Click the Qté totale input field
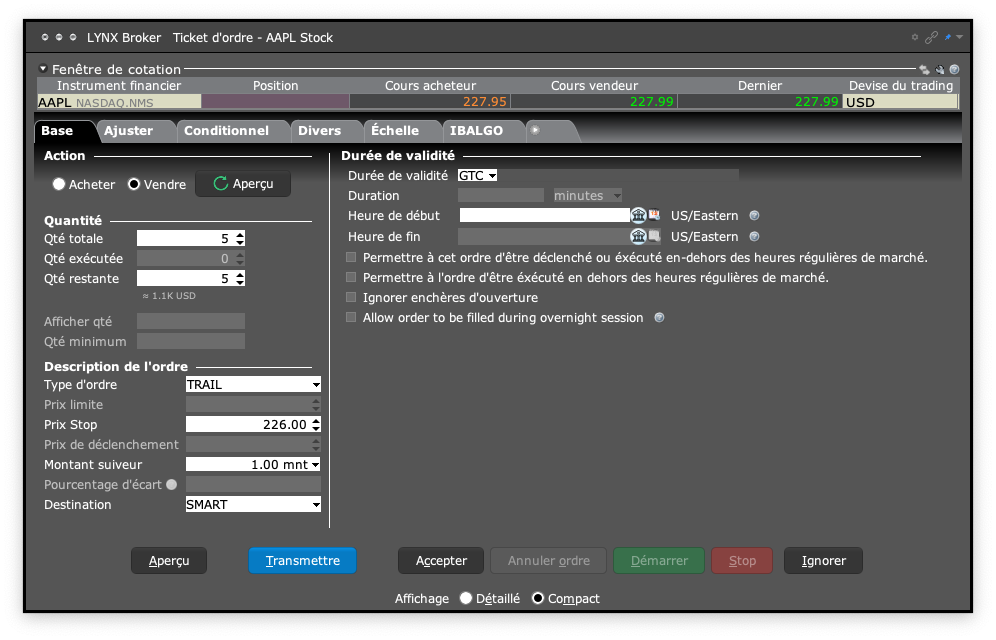Viewport: 996px width, 640px height. click(185, 239)
